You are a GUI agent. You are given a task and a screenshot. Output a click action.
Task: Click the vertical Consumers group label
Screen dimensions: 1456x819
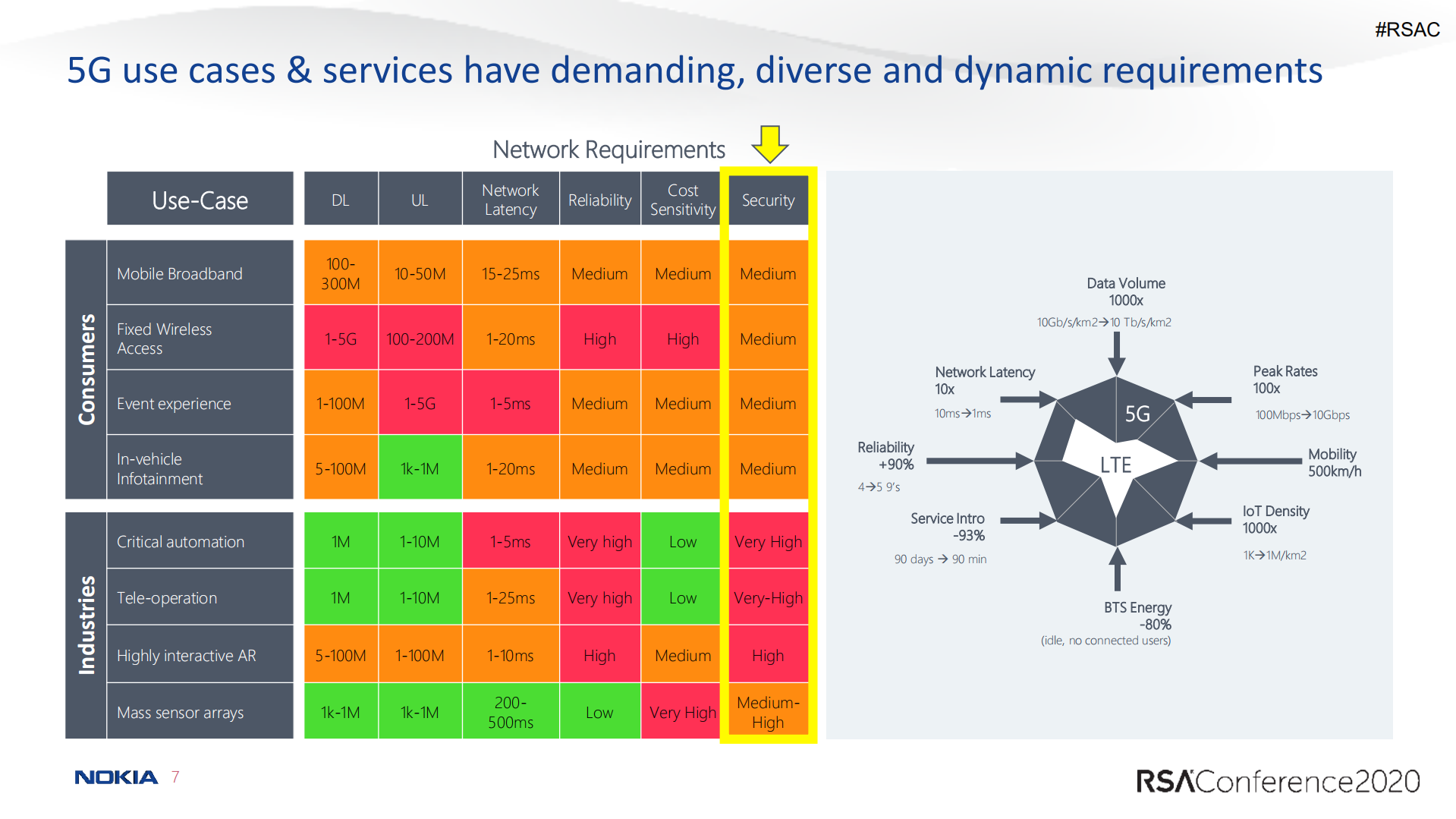86,370
